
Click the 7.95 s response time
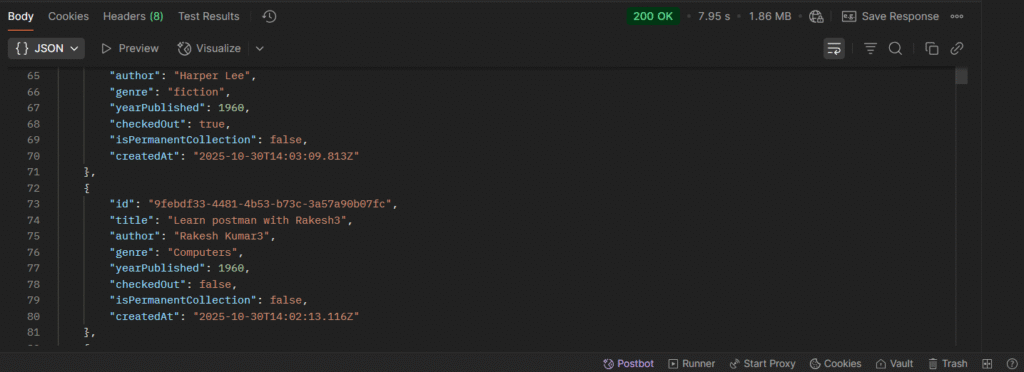[x=714, y=16]
